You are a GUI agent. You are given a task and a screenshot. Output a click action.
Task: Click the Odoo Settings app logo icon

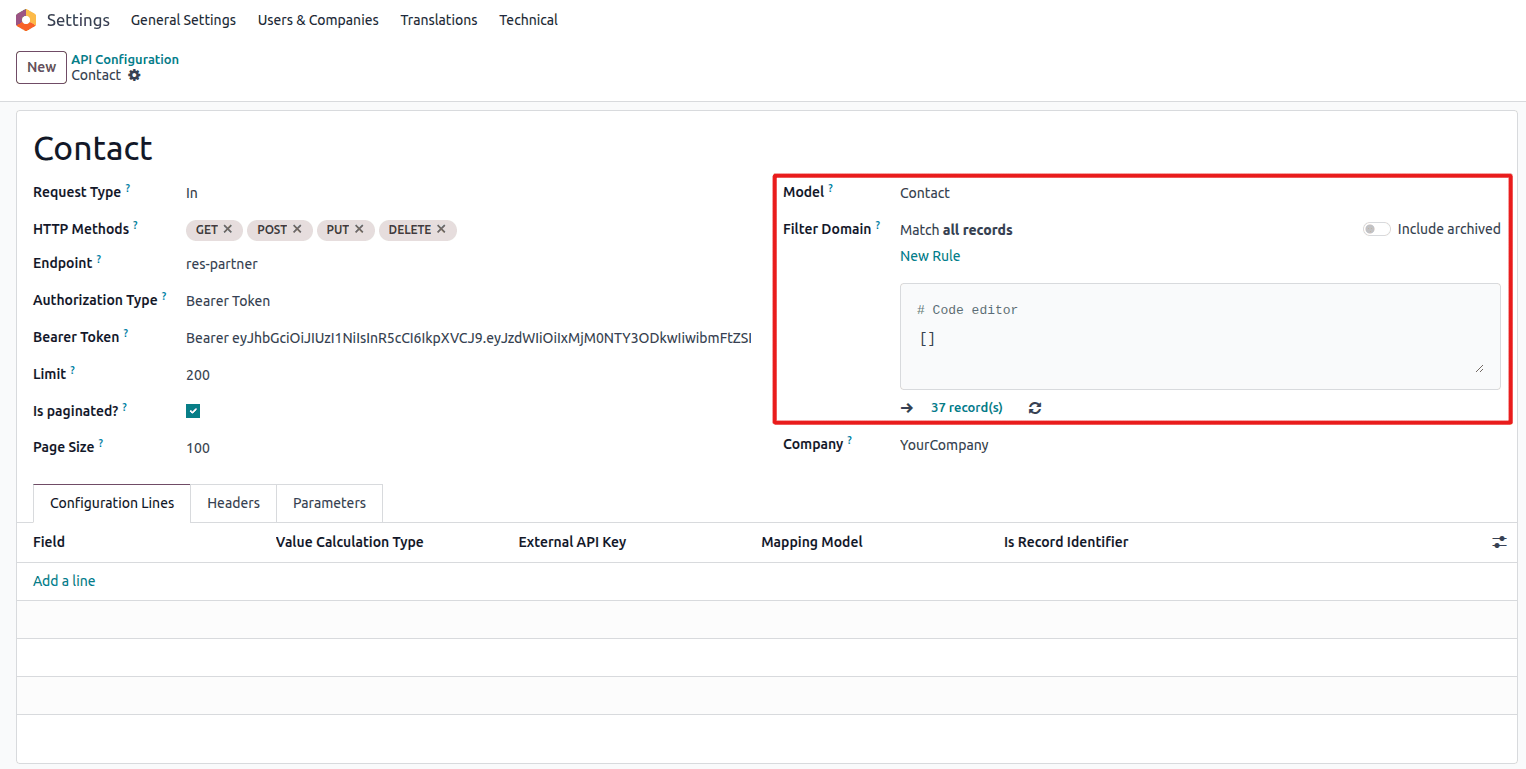26,20
